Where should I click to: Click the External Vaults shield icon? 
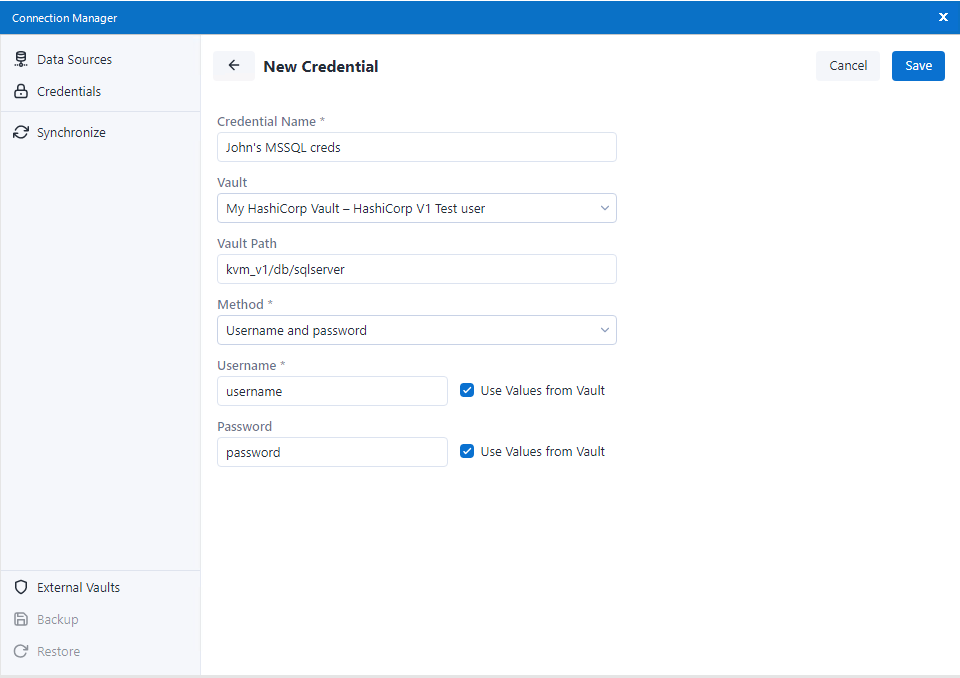point(21,587)
